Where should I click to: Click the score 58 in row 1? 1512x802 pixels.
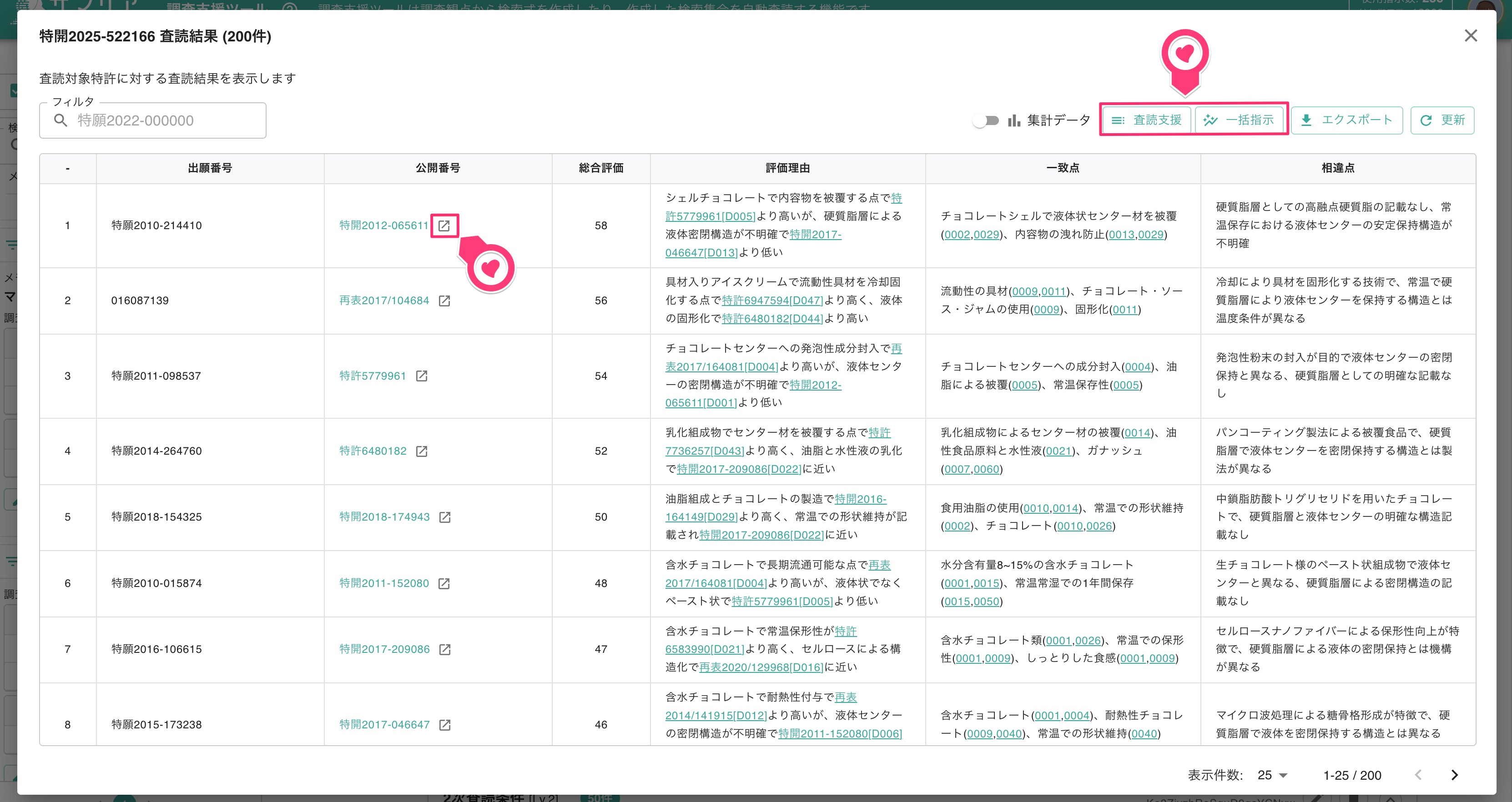click(x=601, y=226)
